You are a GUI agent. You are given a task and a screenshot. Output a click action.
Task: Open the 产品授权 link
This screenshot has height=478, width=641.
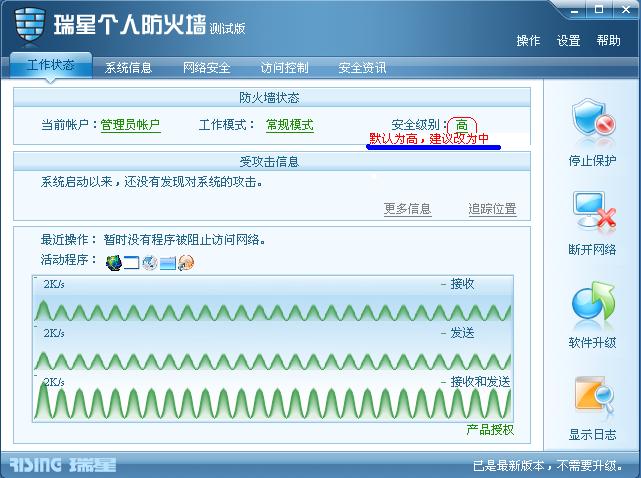pos(490,430)
